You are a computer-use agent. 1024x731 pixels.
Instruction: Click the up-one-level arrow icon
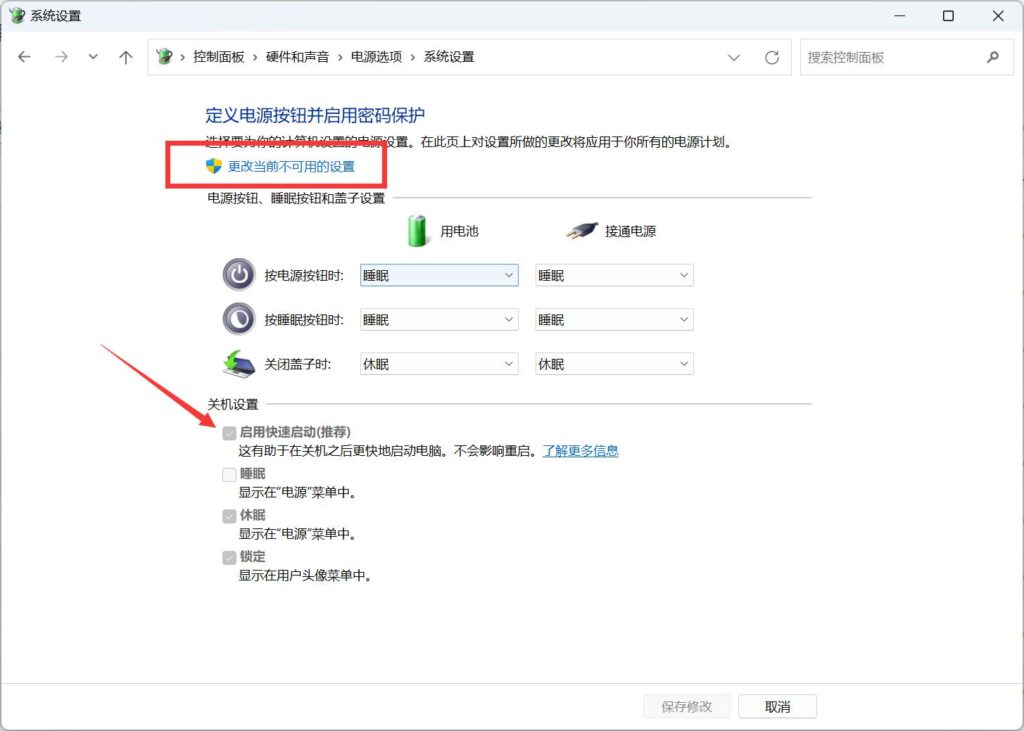(125, 57)
